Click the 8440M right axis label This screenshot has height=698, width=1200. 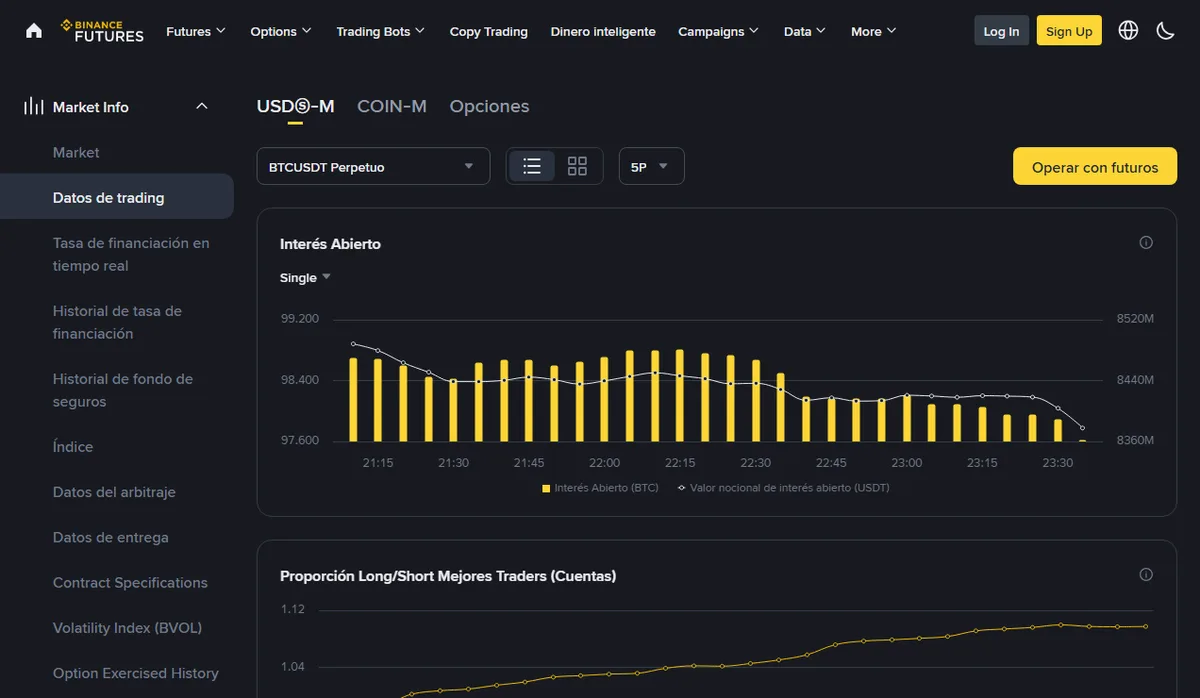[1135, 380]
